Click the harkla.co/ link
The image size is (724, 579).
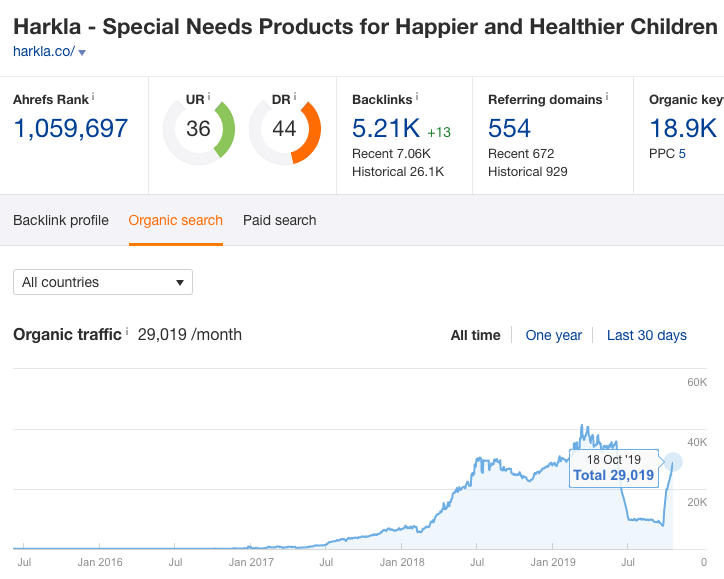tap(43, 51)
